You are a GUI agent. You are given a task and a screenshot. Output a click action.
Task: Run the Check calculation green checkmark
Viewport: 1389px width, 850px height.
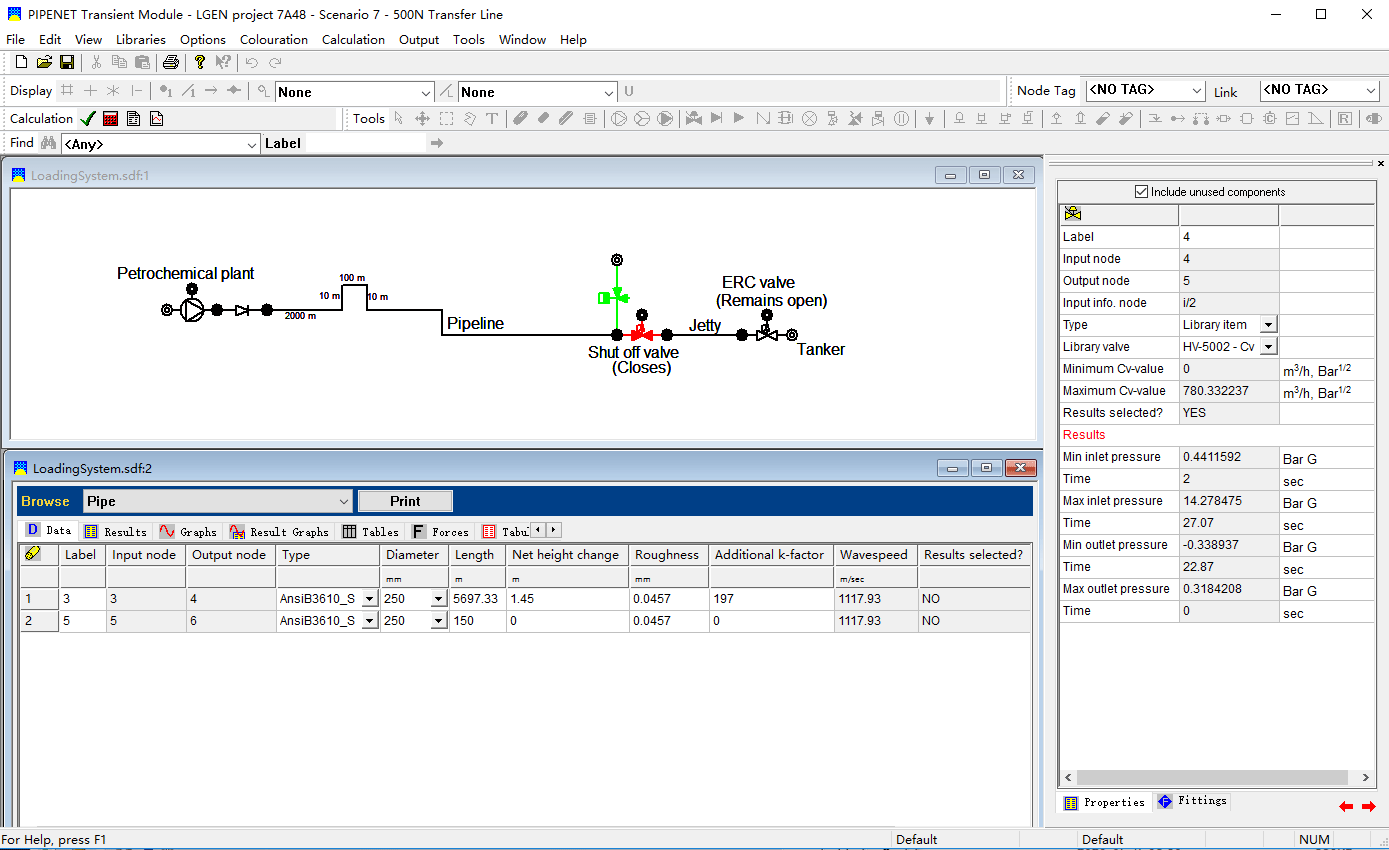(88, 118)
